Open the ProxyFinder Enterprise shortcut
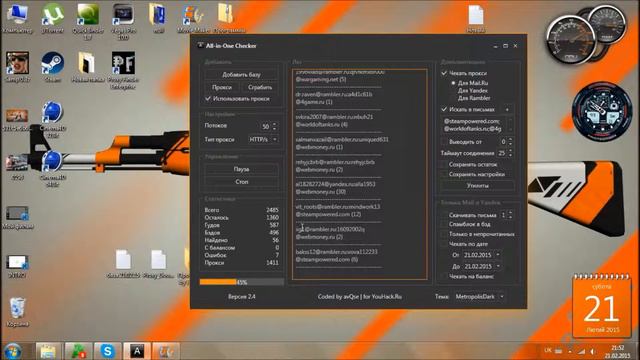 point(123,70)
